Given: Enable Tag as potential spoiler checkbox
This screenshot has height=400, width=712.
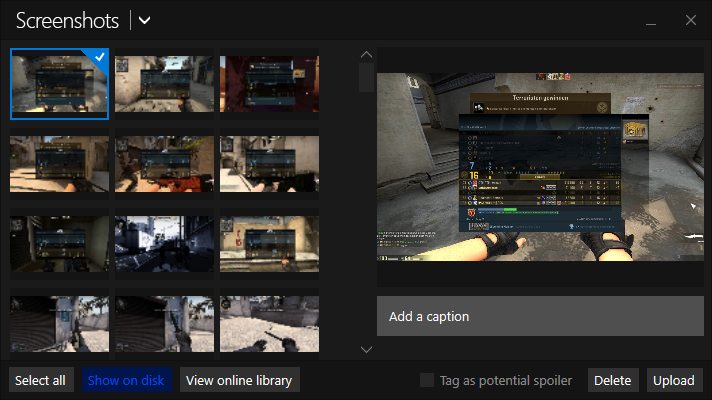Looking at the screenshot, I should pyautogui.click(x=427, y=380).
